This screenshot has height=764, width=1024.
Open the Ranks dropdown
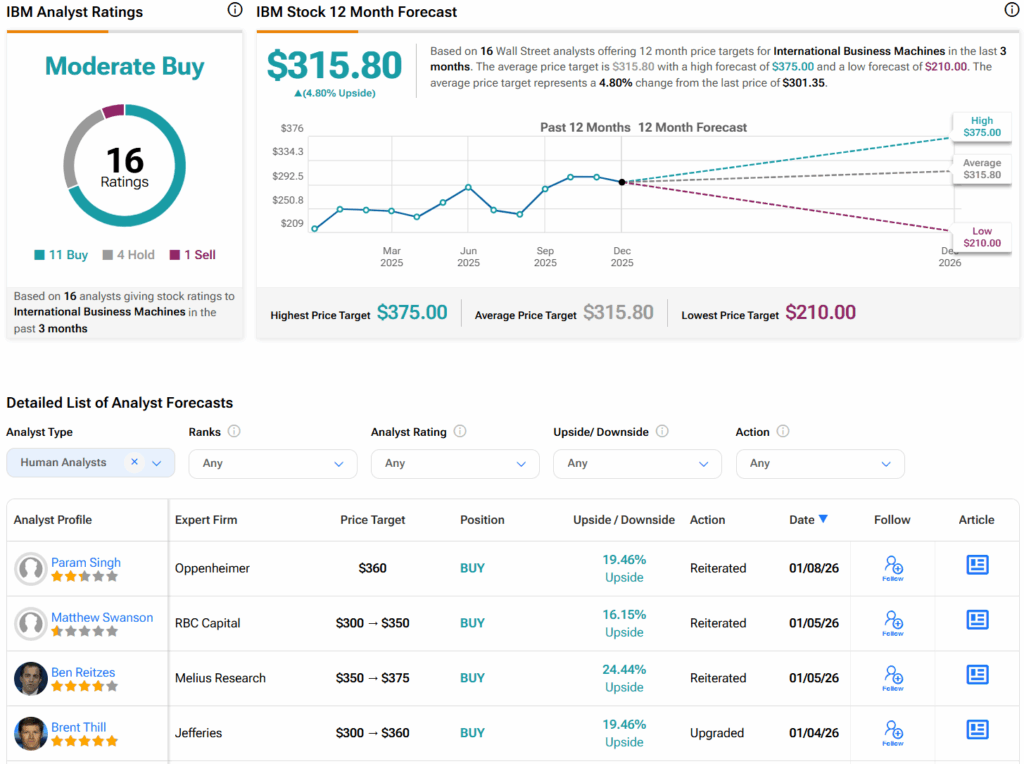coord(272,463)
